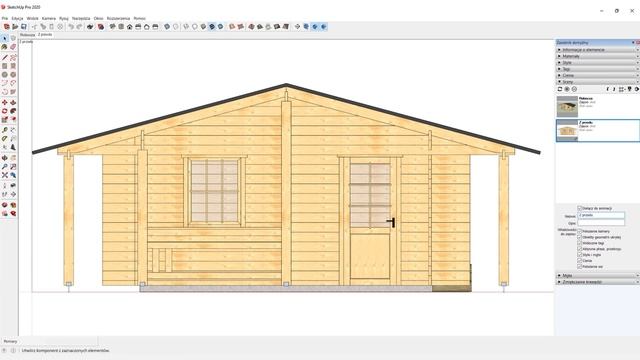Select the Rectangle tool
This screenshot has height=360, width=640.
(4, 66)
